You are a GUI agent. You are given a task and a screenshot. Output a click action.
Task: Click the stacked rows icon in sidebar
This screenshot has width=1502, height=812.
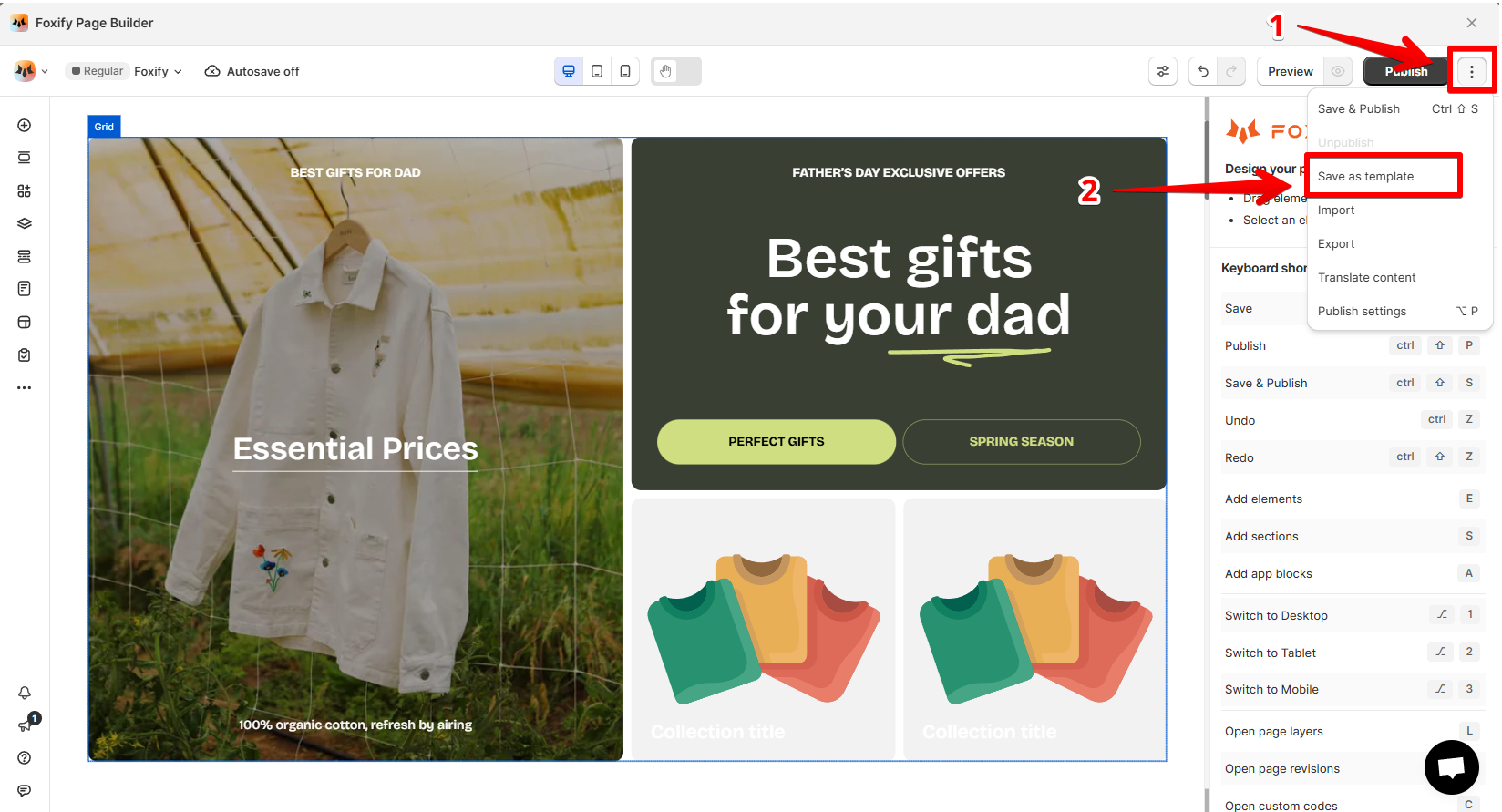25,256
